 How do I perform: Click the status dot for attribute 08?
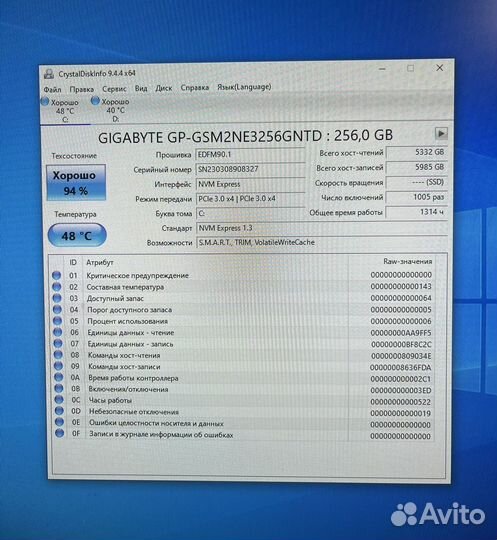pyautogui.click(x=58, y=354)
